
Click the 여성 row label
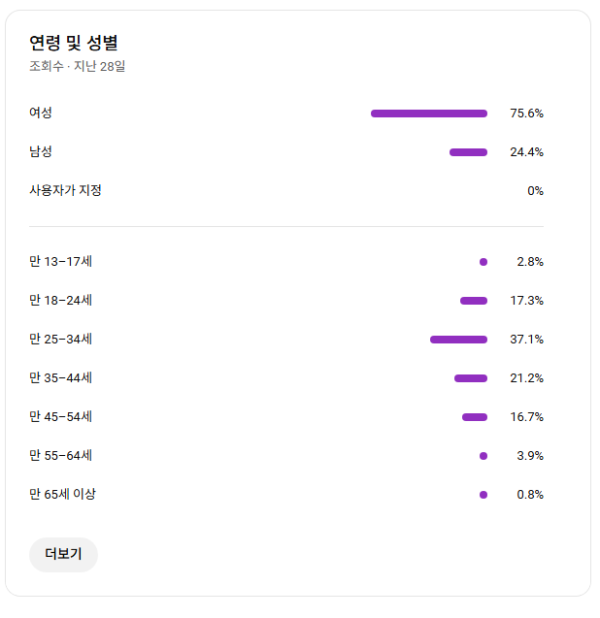(x=41, y=113)
